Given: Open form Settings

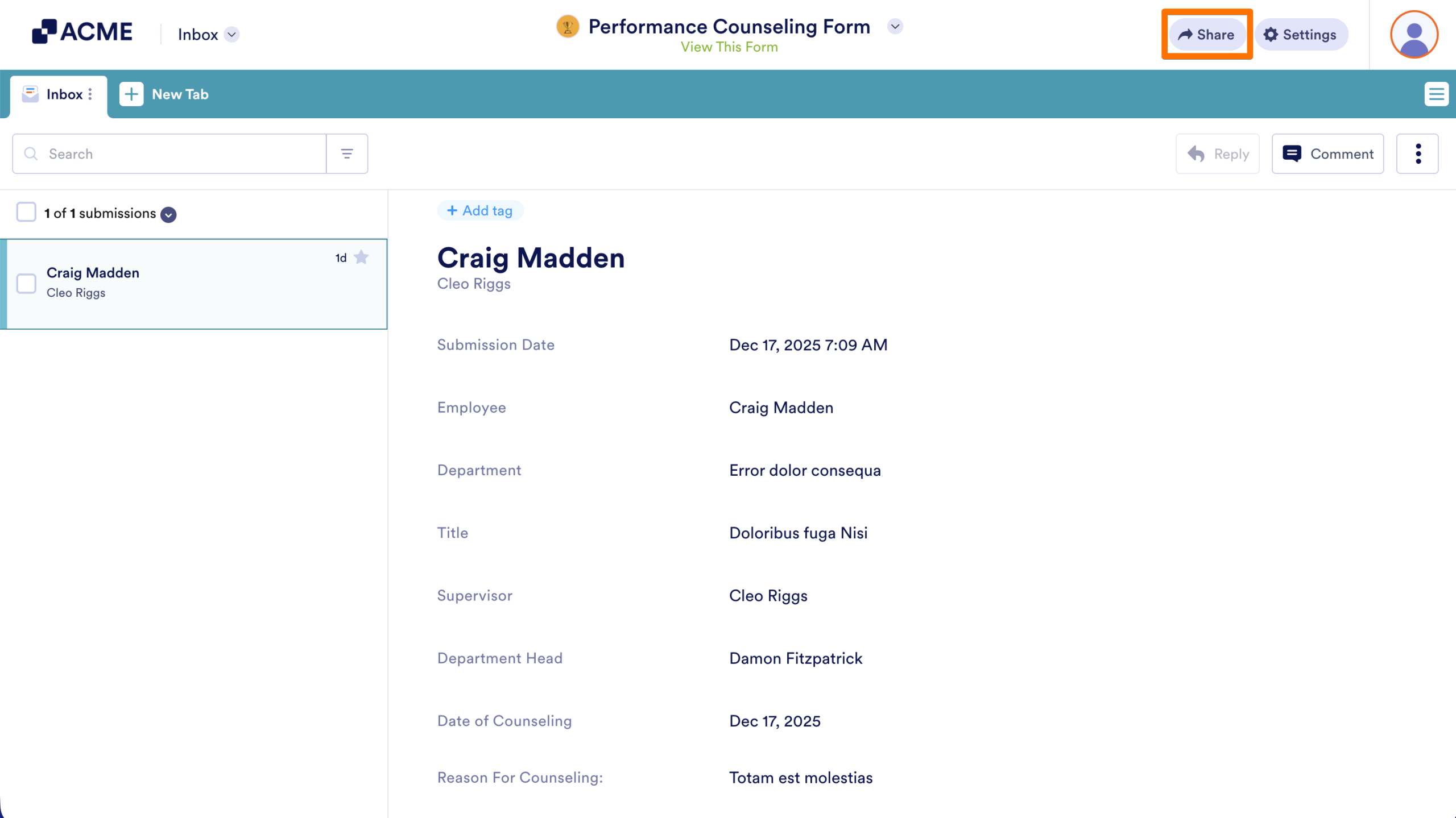Looking at the screenshot, I should [1300, 35].
